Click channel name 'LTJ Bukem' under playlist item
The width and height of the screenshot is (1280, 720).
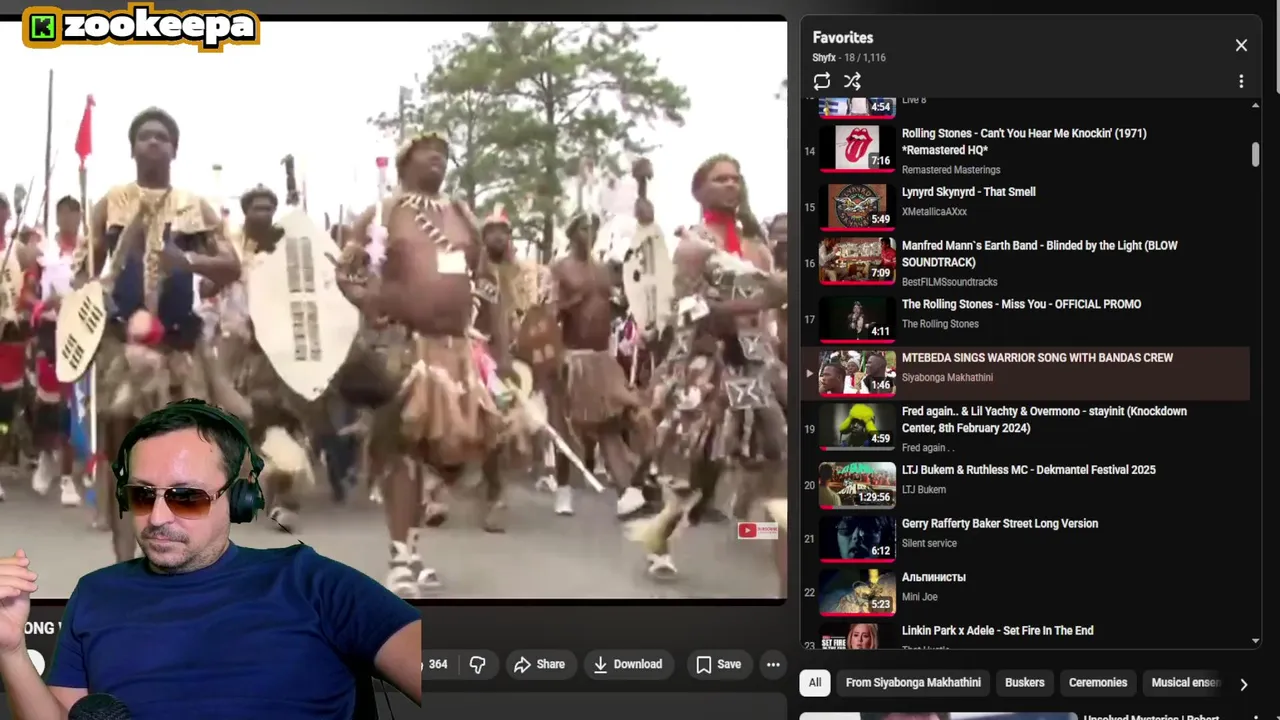(923, 490)
